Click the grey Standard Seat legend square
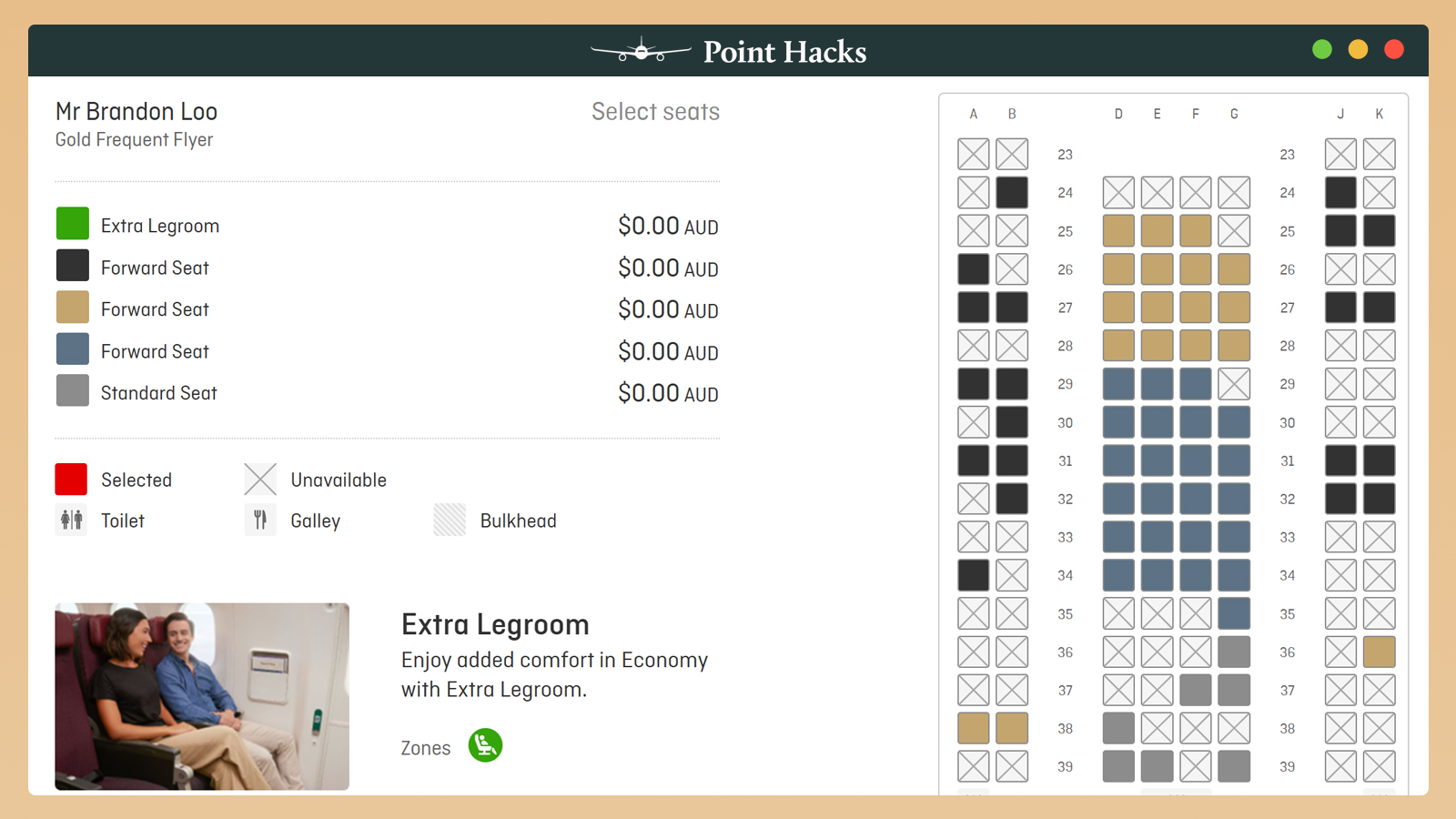 [73, 391]
